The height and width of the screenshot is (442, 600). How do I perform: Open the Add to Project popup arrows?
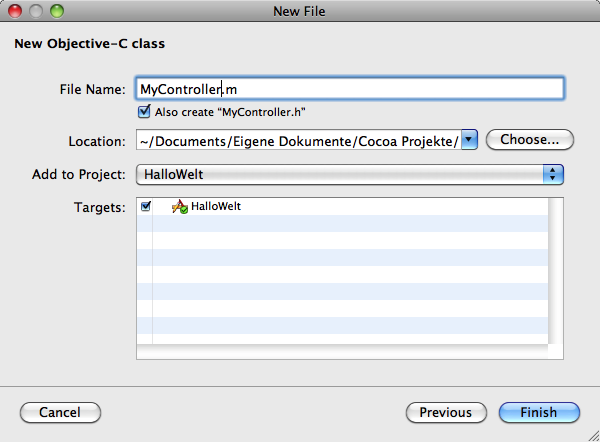tap(553, 175)
